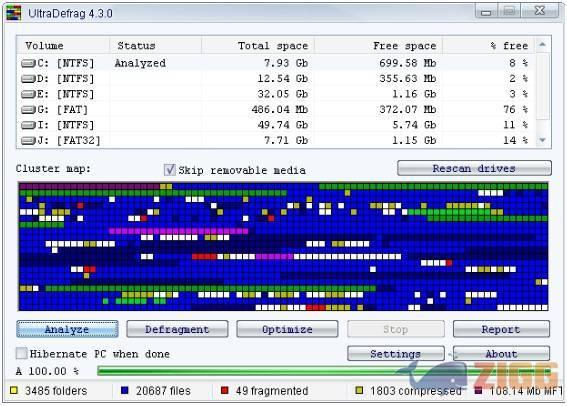Click the olive compressed legend square
The width and height of the screenshot is (567, 406).
(x=359, y=390)
